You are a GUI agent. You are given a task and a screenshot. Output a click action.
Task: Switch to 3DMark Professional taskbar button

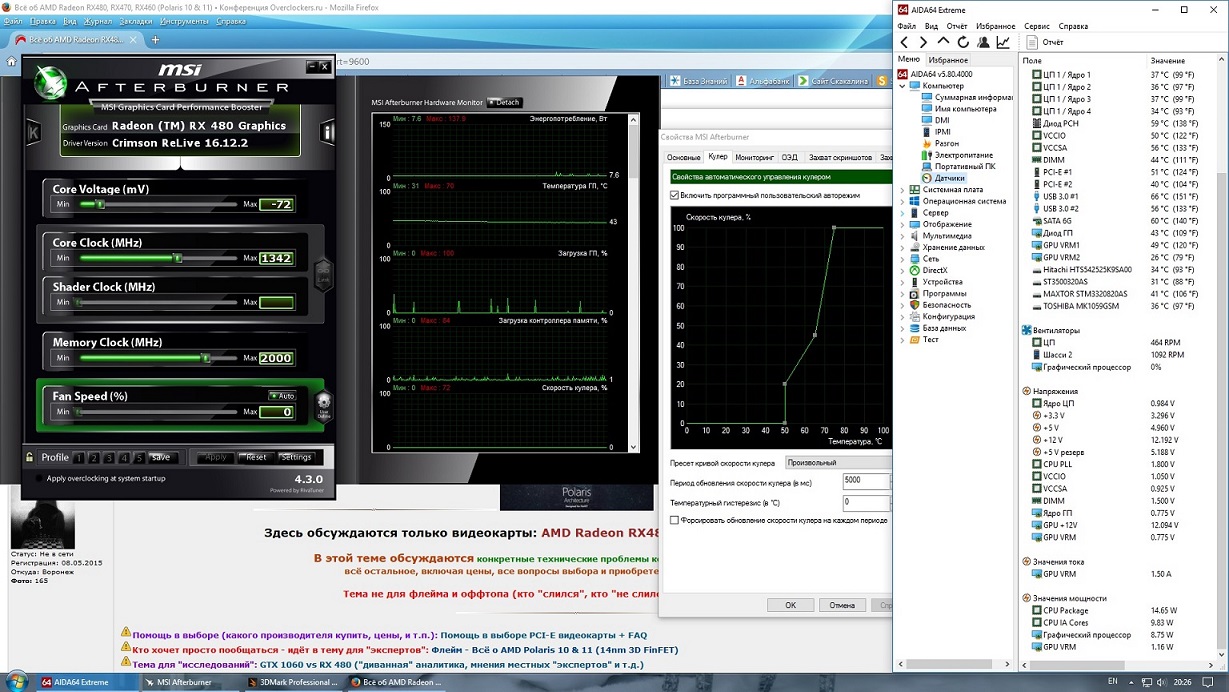(292, 682)
